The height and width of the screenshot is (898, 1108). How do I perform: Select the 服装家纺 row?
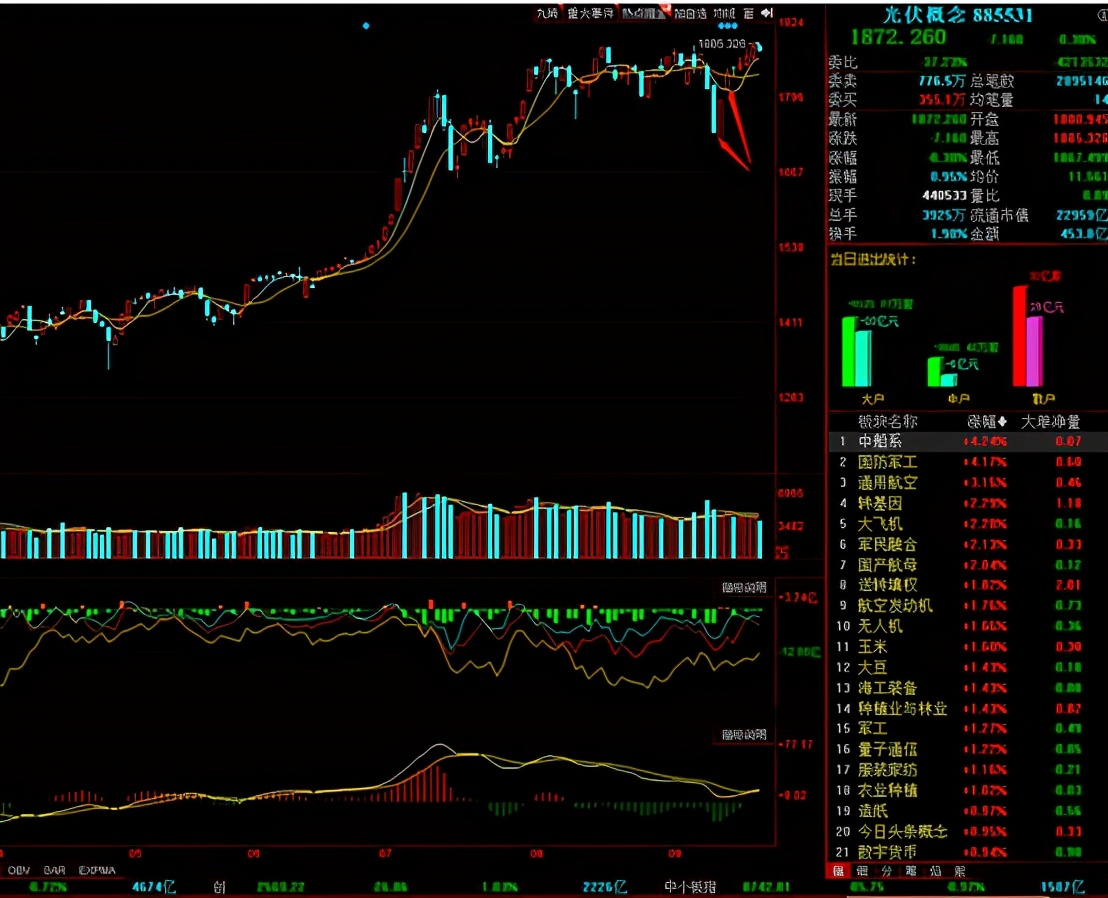pyautogui.click(x=968, y=769)
